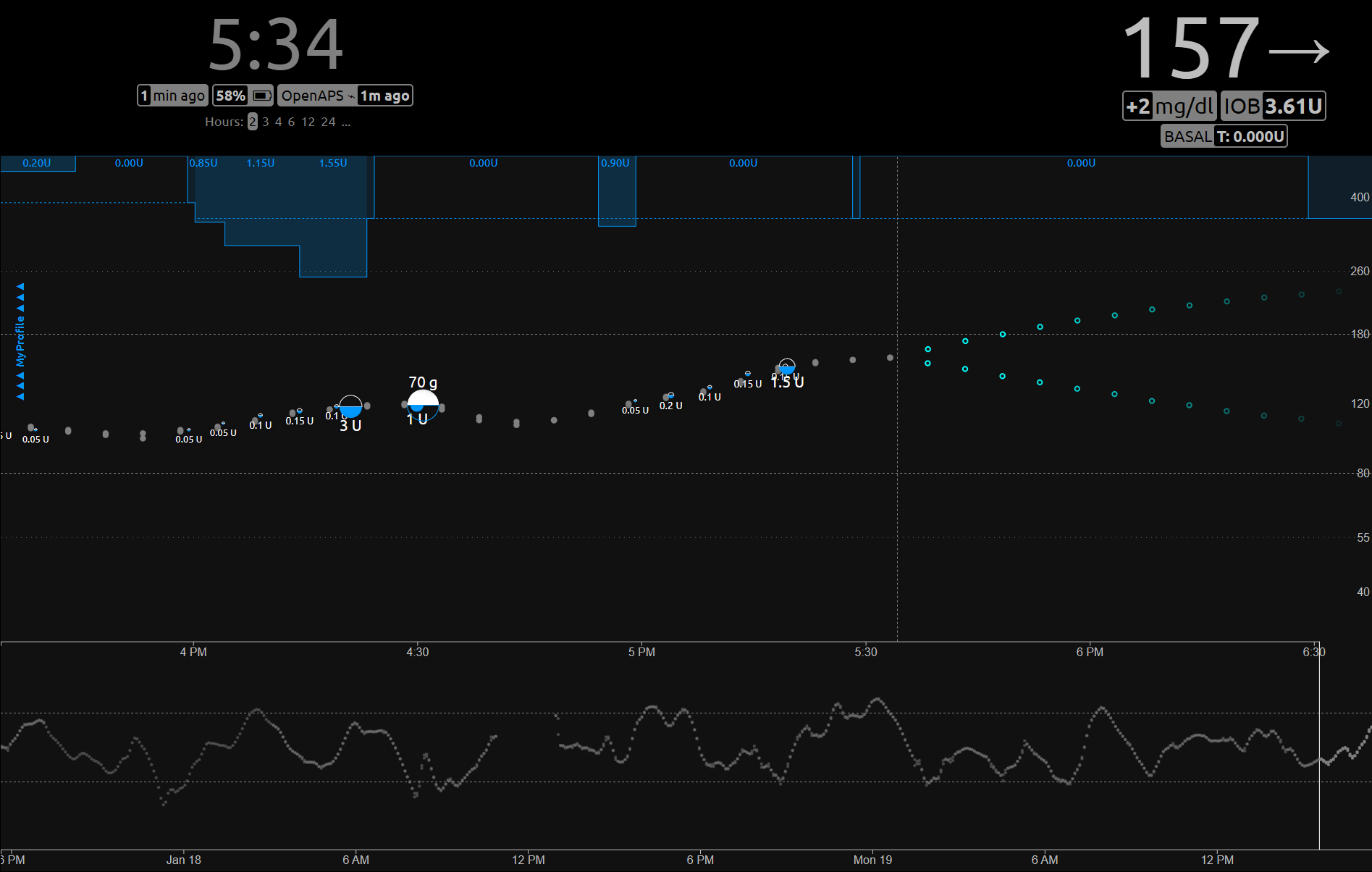Open the MyProfile vertical label
Image resolution: width=1372 pixels, height=872 pixels.
[x=20, y=341]
